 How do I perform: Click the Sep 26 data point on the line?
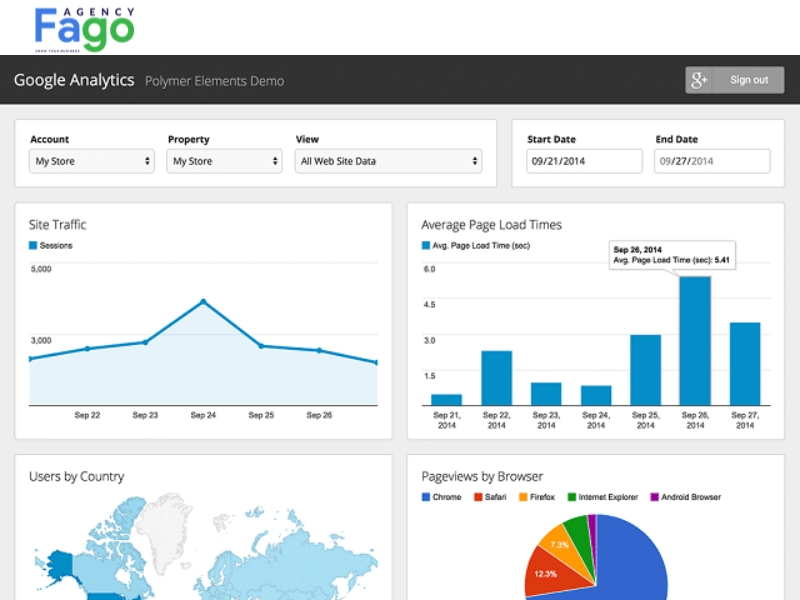(319, 351)
